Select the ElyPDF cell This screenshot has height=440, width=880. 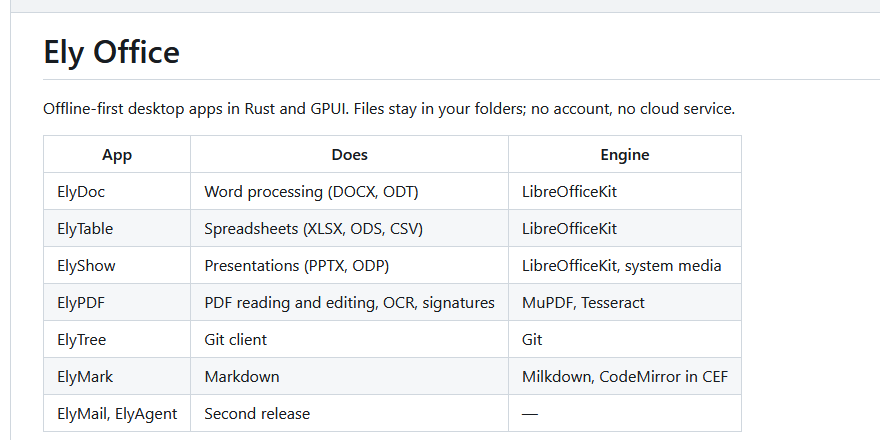(117, 302)
